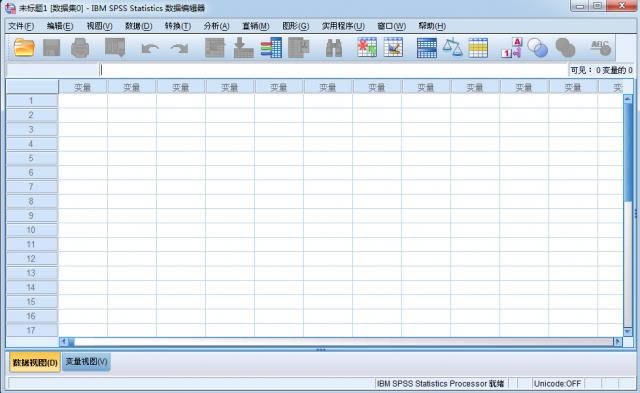640x393 pixels.
Task: Open the 窗口(W) menu
Action: (391, 26)
